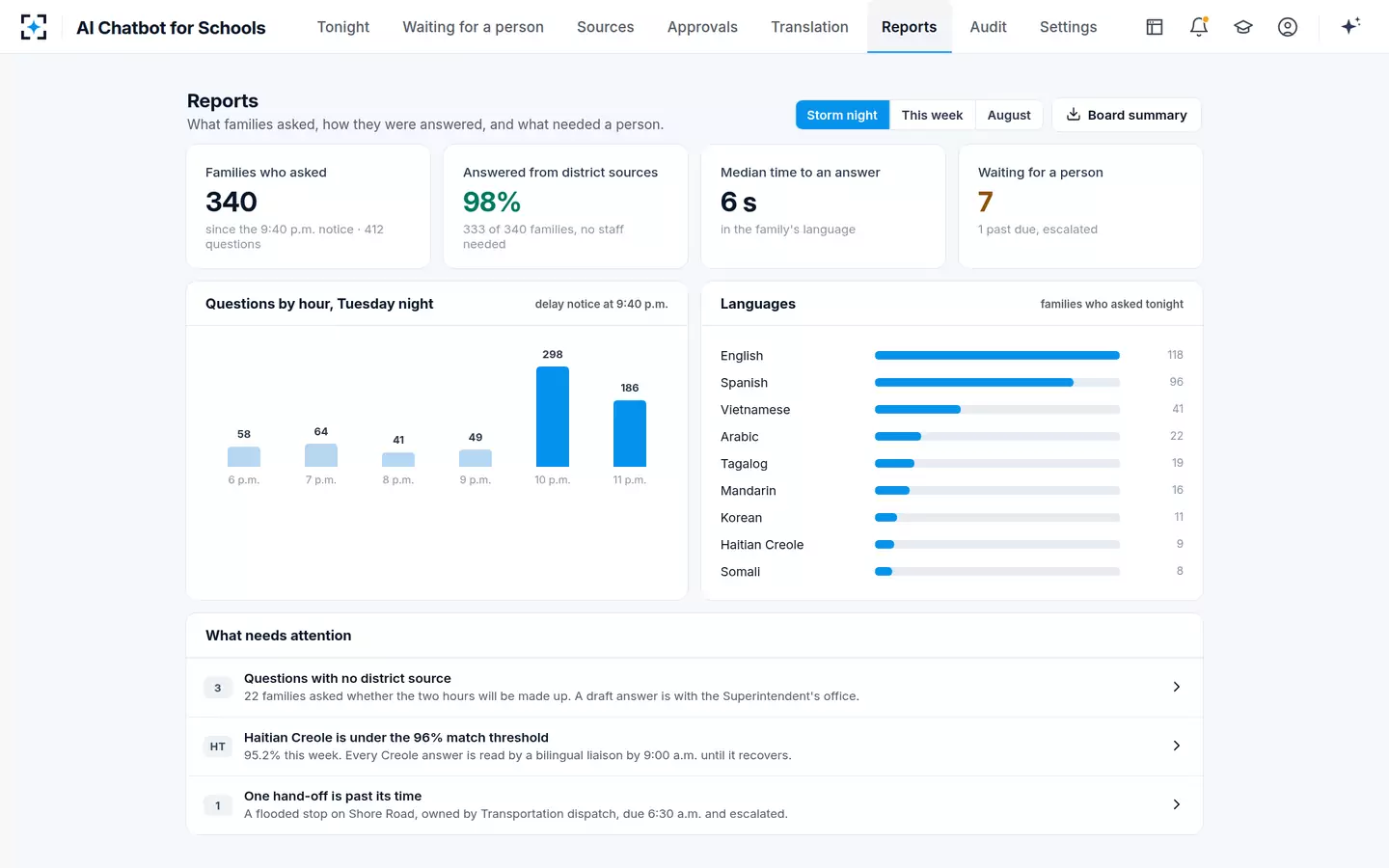Open the user account profile icon
Screen dimensions: 1389x868
[x=1288, y=27]
